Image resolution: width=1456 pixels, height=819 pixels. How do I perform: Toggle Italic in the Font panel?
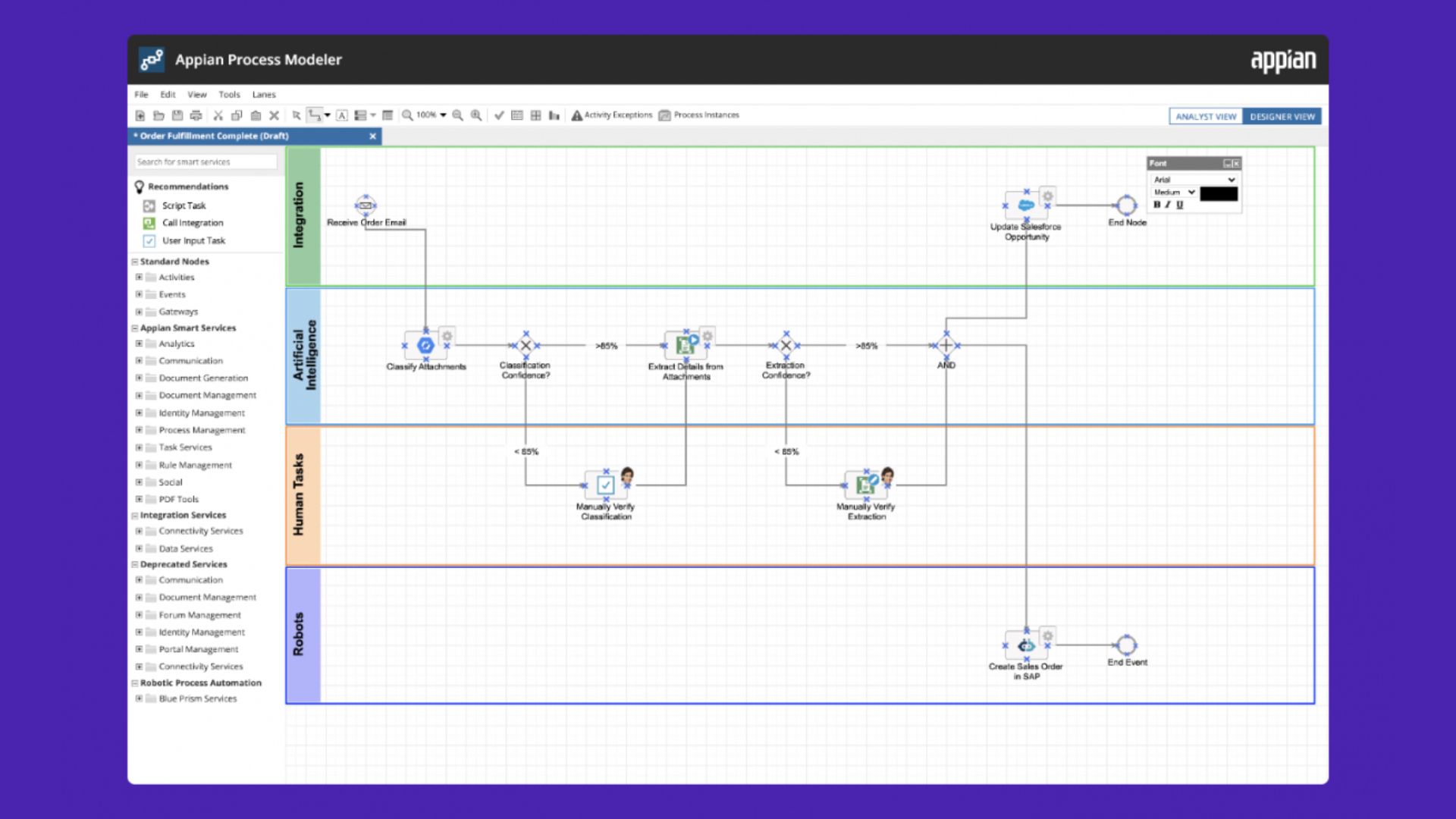[1168, 205]
